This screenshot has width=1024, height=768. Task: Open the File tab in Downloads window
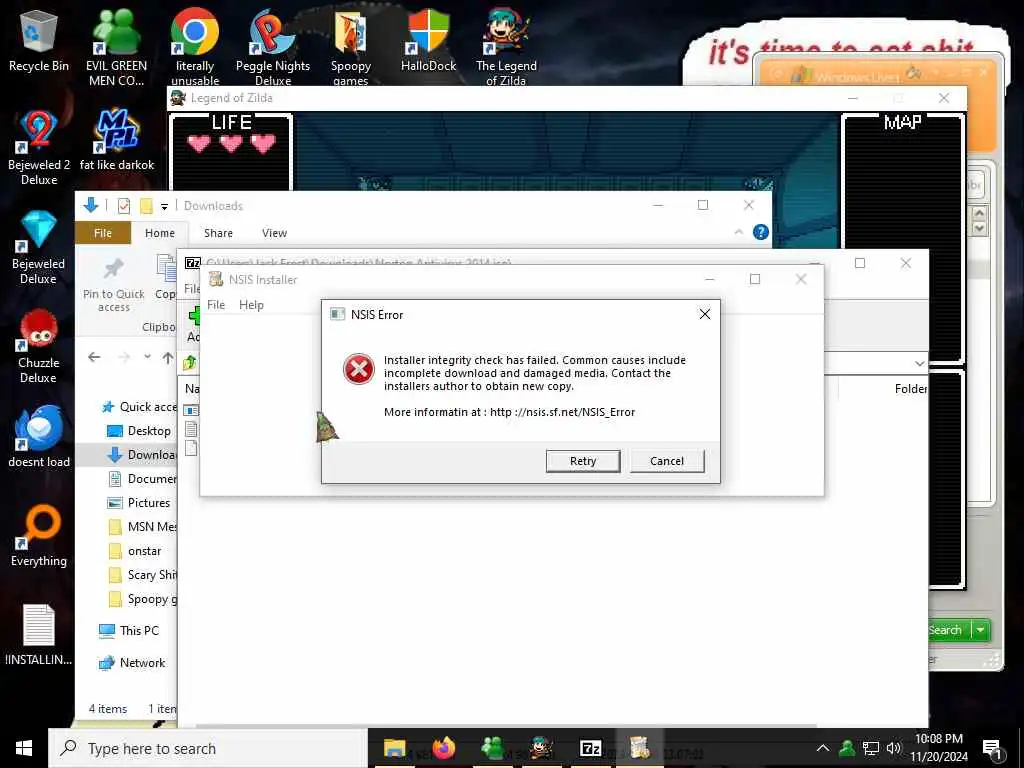click(103, 233)
